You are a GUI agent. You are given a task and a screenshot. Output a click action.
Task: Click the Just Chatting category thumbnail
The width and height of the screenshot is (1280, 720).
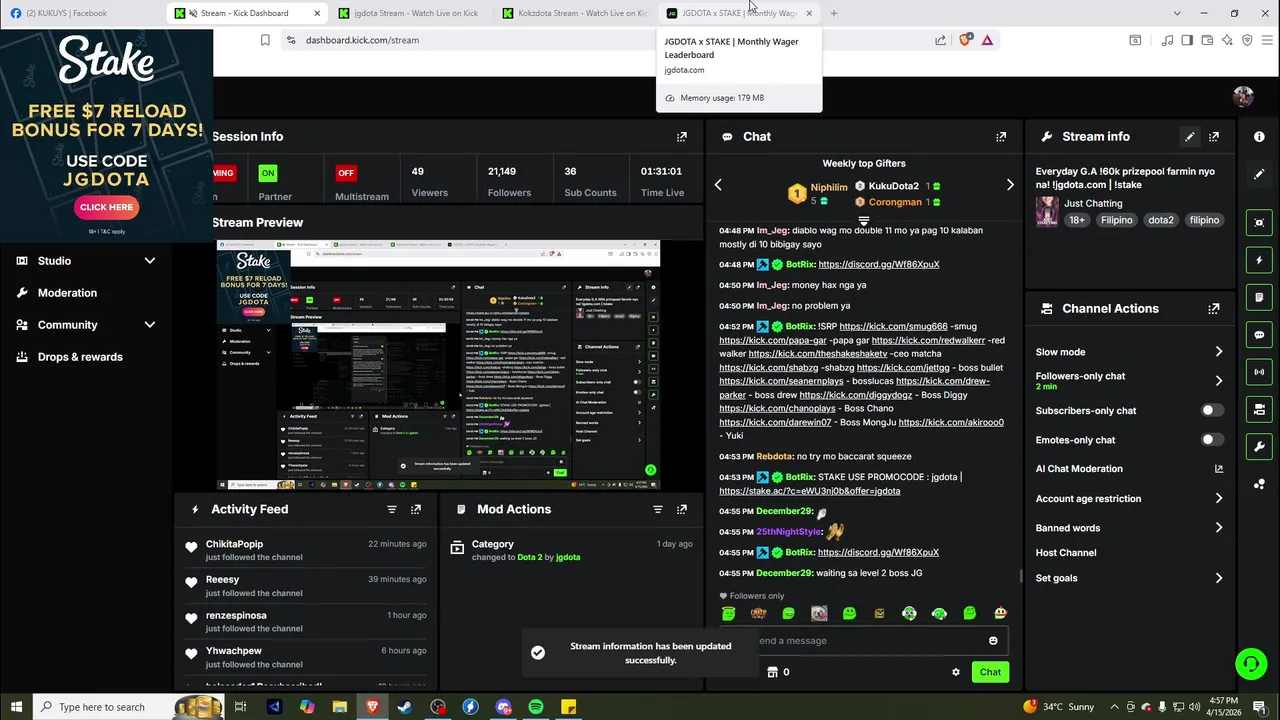click(1047, 211)
